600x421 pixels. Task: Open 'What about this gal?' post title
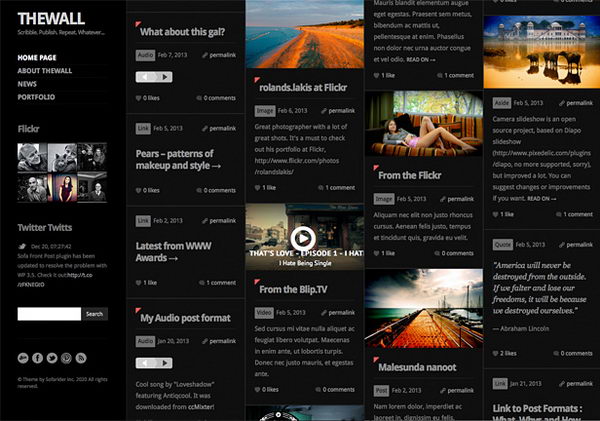click(x=183, y=32)
